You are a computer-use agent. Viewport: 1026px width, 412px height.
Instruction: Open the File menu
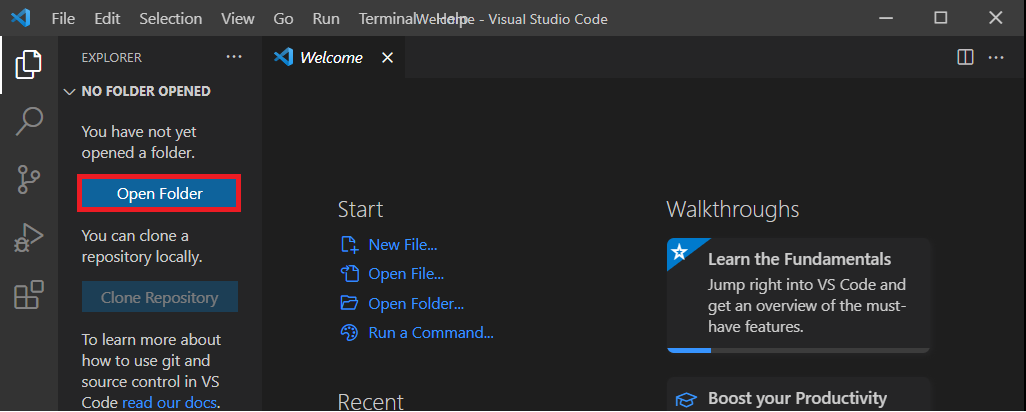click(x=63, y=18)
